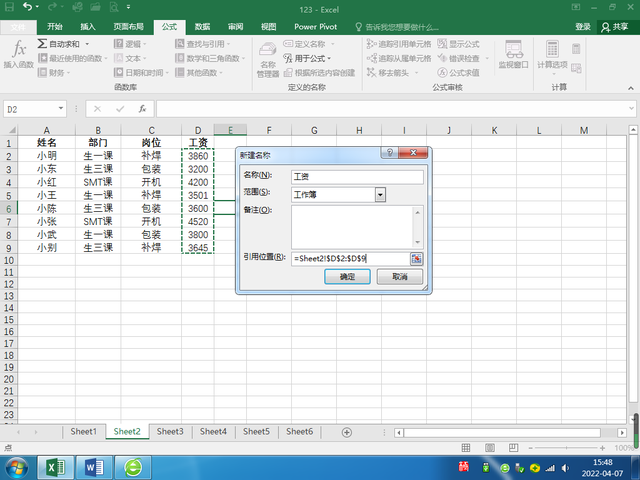Open the Text (文本) functions library
The height and width of the screenshot is (480, 640).
point(130,58)
